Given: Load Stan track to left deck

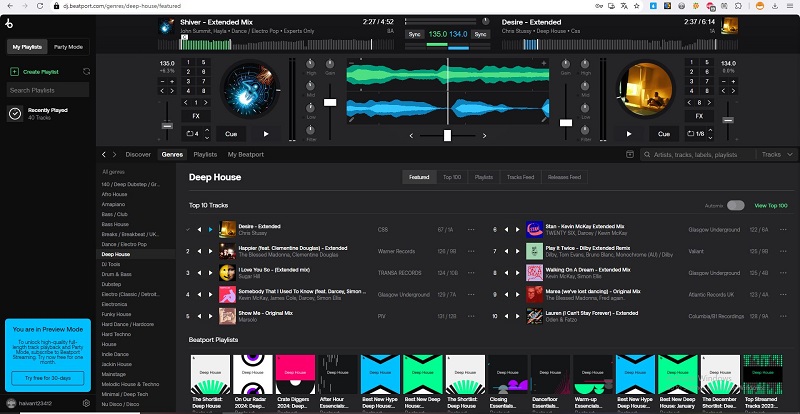Looking at the screenshot, I should 507,230.
